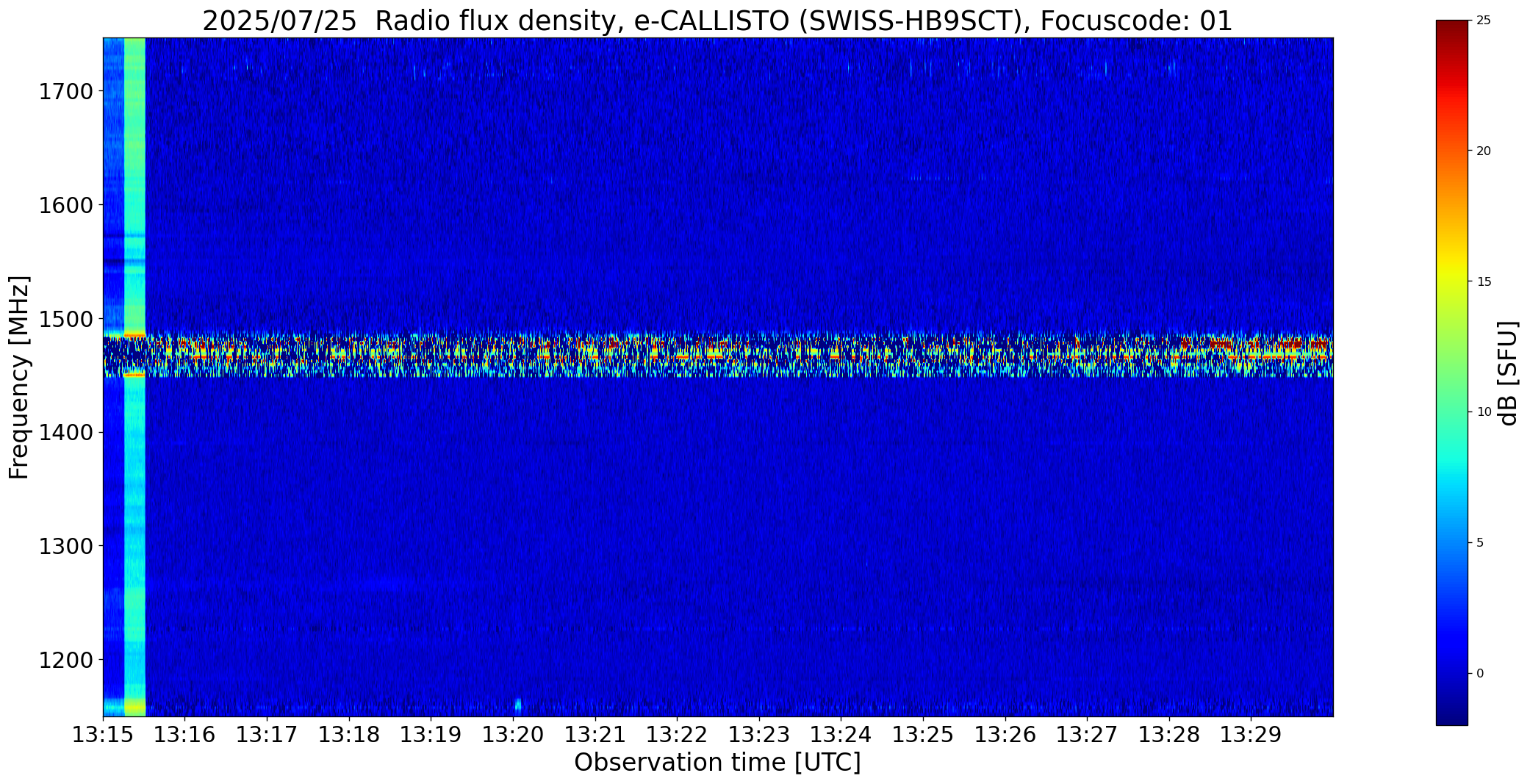1530x784 pixels.
Task: Click the 13:22 time tick label
Action: pos(677,735)
